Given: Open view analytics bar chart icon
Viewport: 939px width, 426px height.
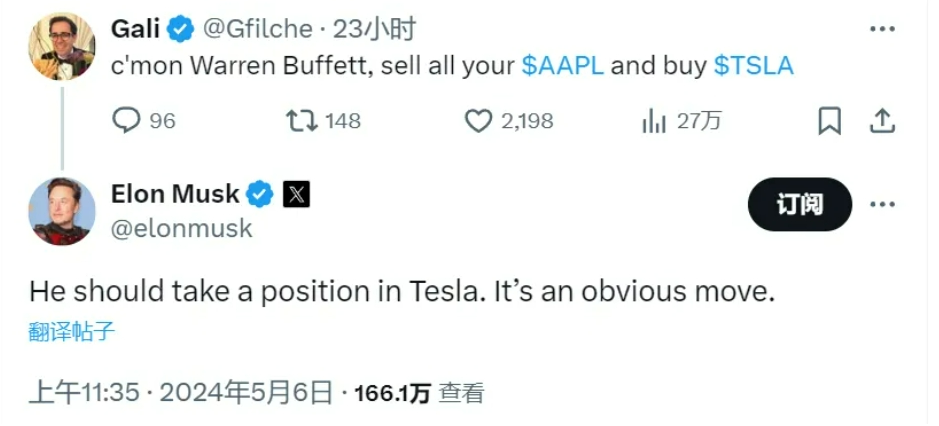Looking at the screenshot, I should click(x=654, y=121).
